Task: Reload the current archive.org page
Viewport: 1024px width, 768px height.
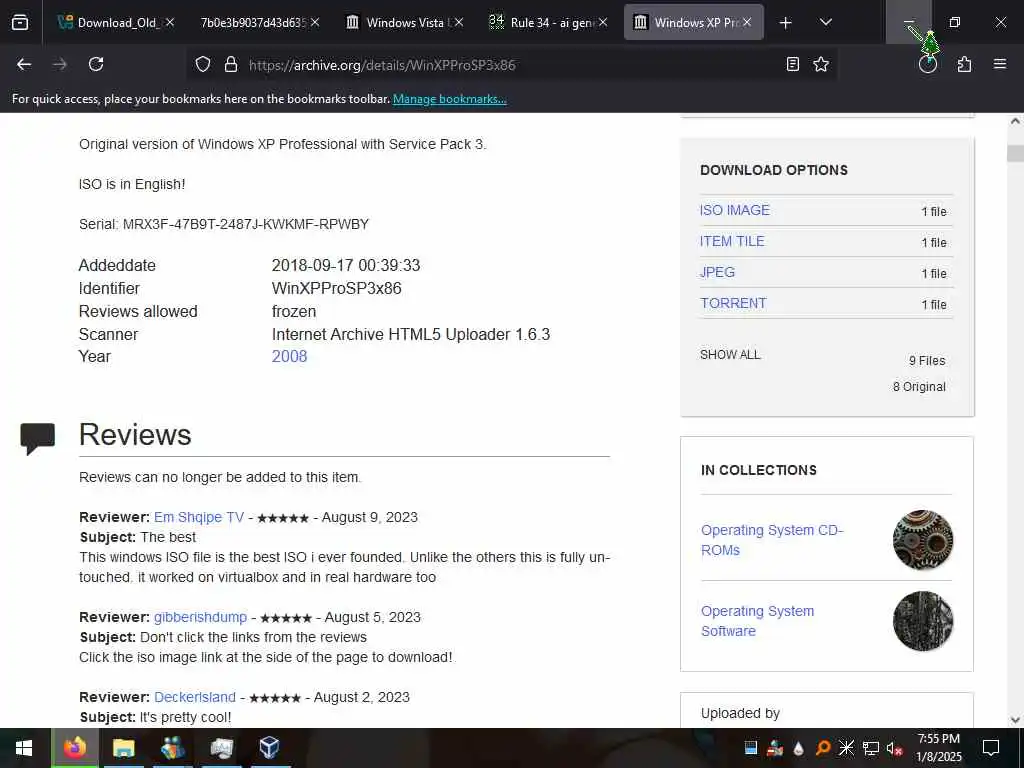Action: (x=96, y=64)
